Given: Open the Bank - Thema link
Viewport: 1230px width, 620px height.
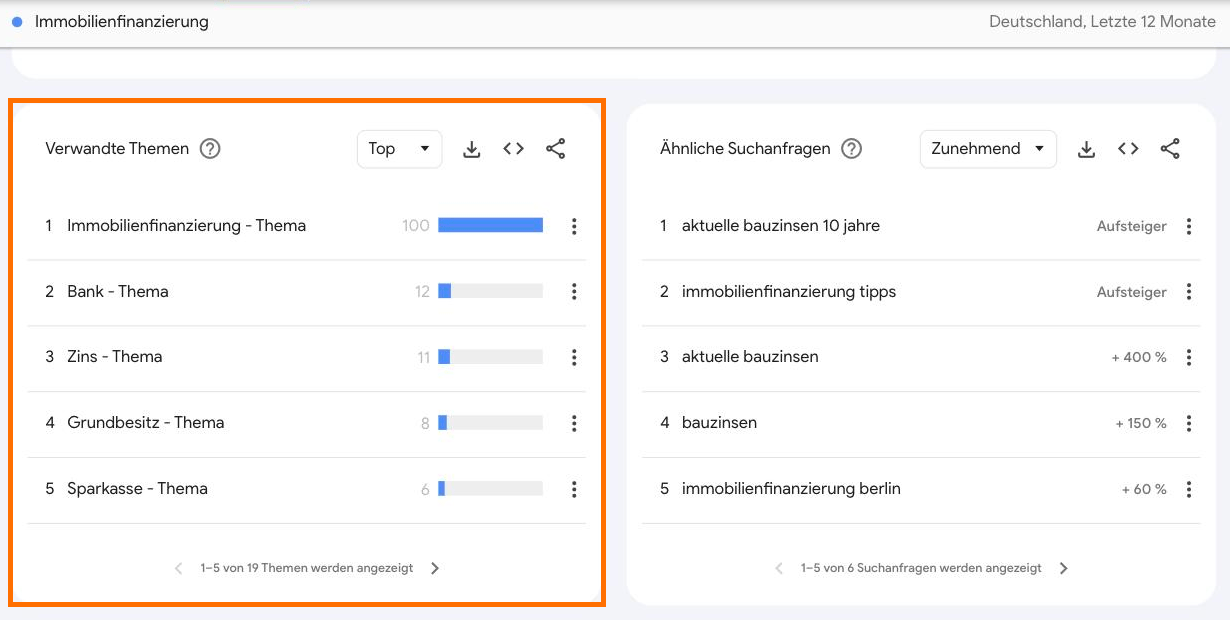Looking at the screenshot, I should point(118,292).
